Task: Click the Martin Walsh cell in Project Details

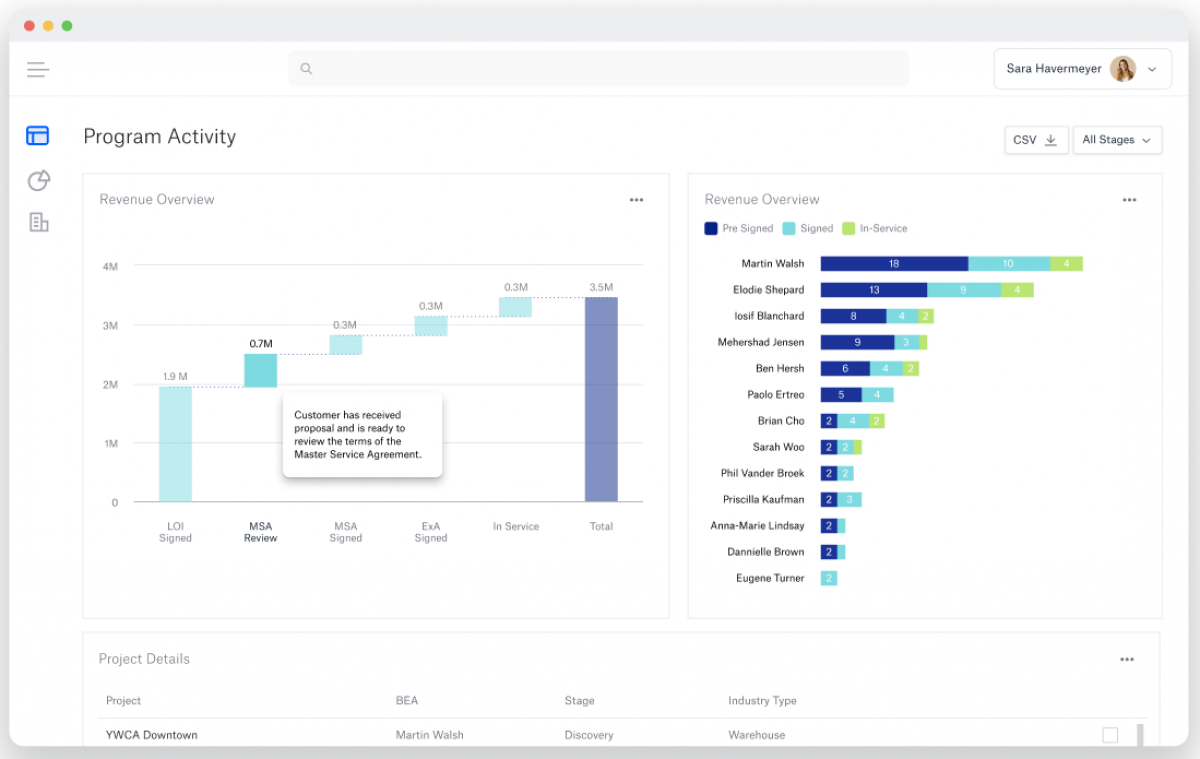Action: (430, 735)
